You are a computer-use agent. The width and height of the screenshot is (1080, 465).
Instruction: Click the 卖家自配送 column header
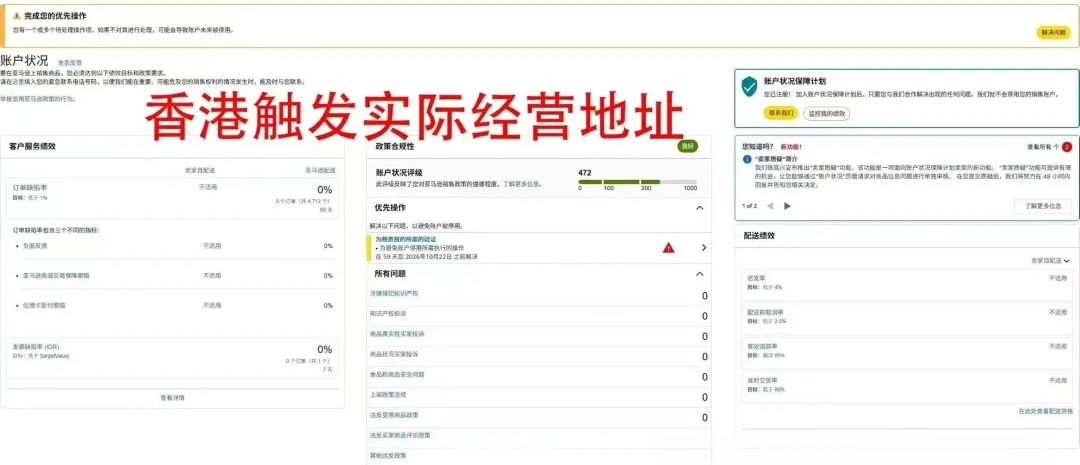point(199,170)
